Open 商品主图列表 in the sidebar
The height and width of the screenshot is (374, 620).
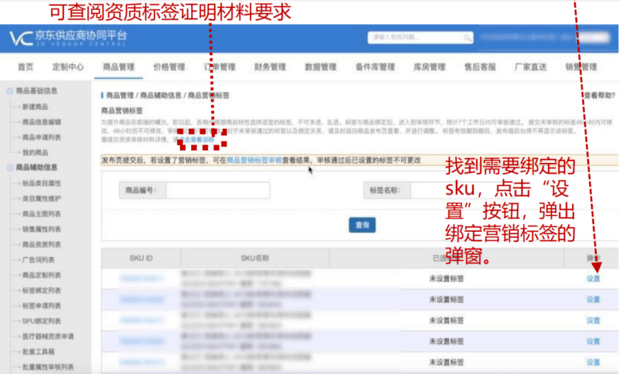pos(42,214)
